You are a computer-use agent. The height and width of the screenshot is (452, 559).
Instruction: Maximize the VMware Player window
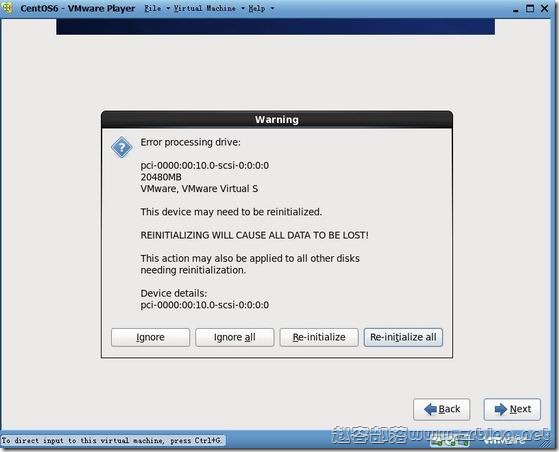click(530, 9)
